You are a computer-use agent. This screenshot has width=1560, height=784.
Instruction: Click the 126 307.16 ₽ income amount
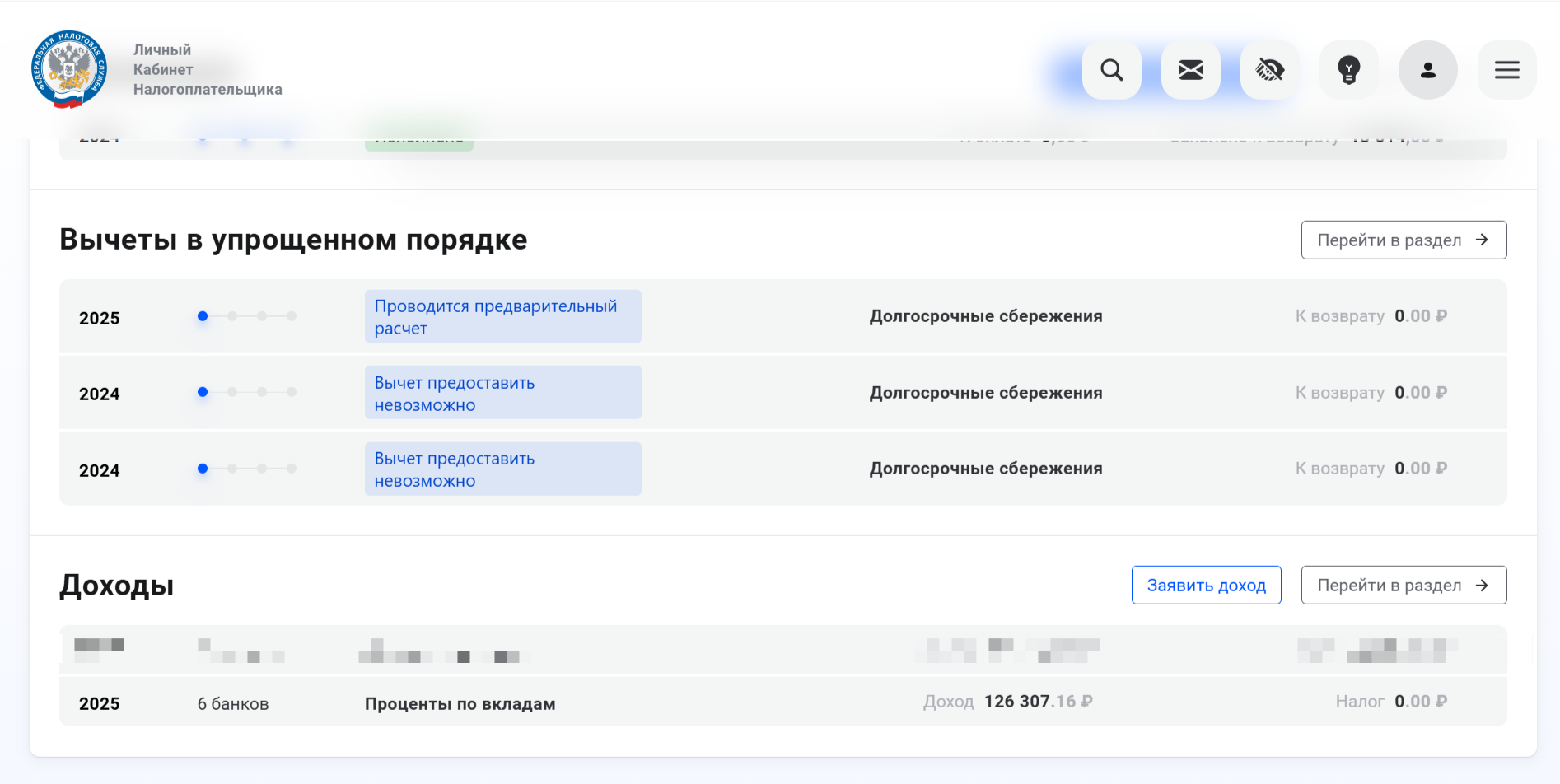tap(1037, 702)
